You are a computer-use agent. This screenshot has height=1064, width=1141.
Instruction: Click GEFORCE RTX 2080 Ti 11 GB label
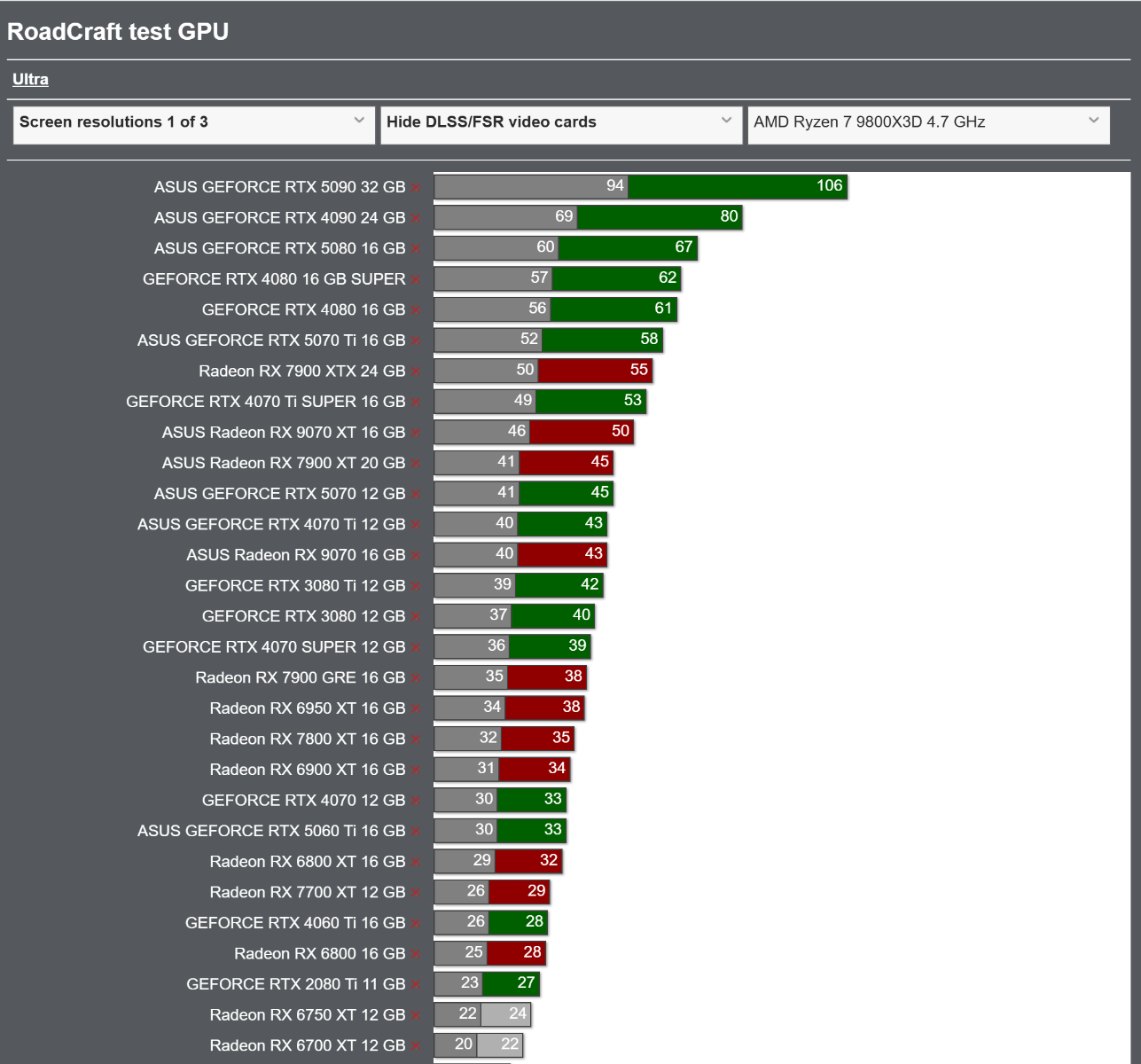click(x=295, y=985)
